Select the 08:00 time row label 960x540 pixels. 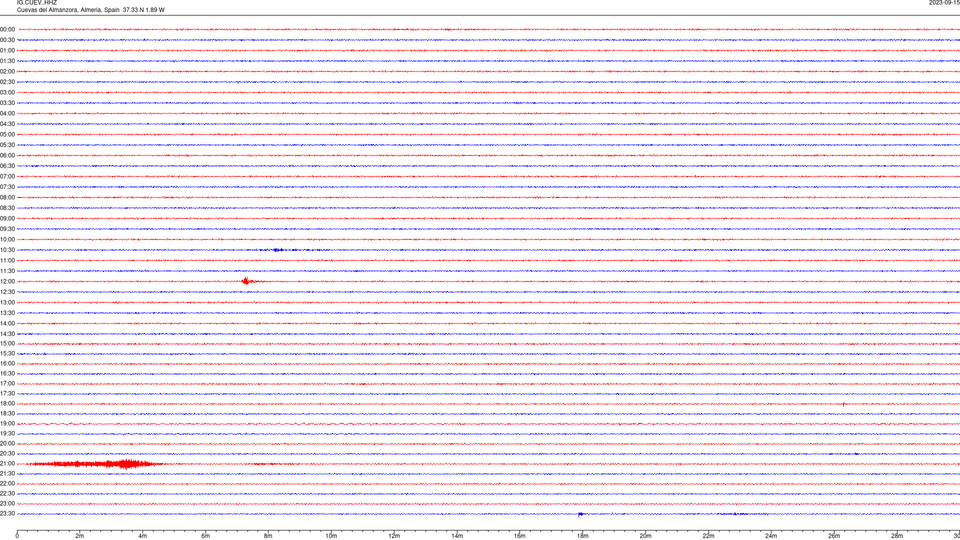tap(7, 197)
